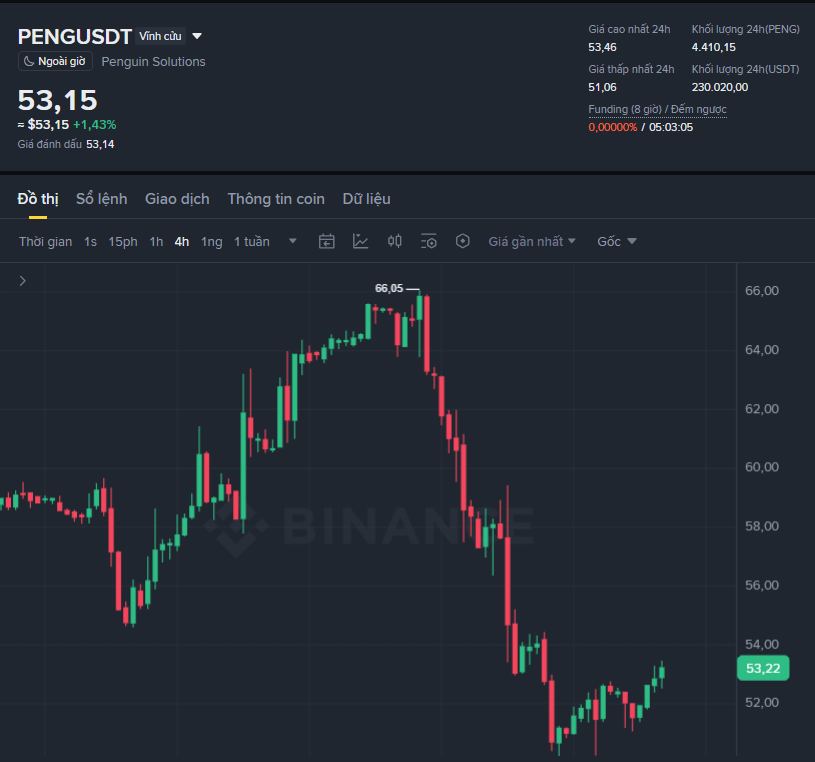
Task: Click the current price tag 53,22
Action: [763, 668]
